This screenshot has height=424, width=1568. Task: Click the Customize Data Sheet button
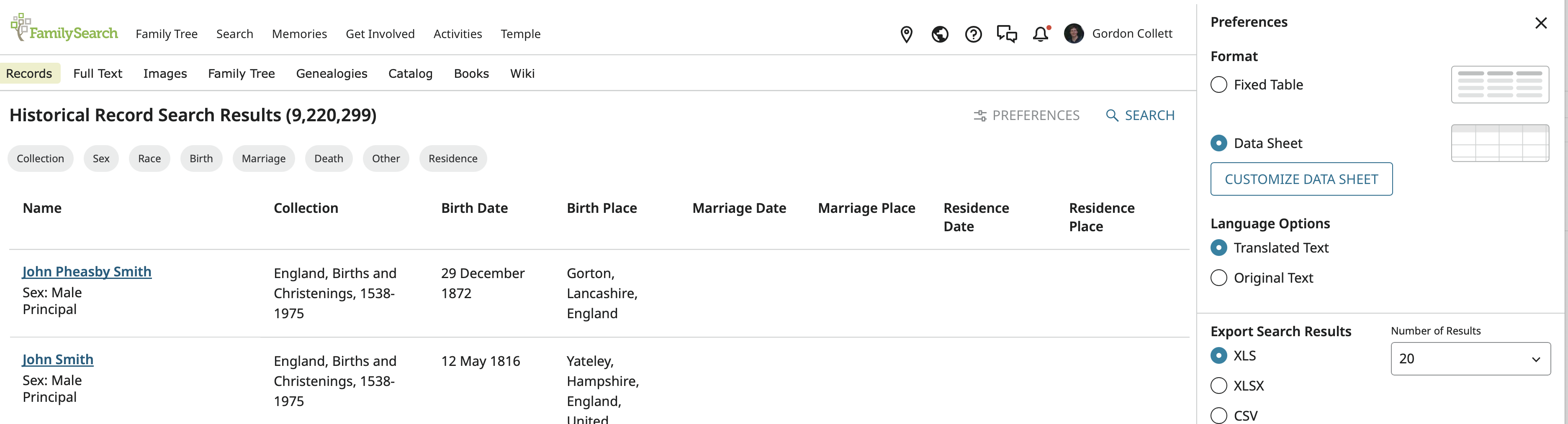(x=1301, y=179)
